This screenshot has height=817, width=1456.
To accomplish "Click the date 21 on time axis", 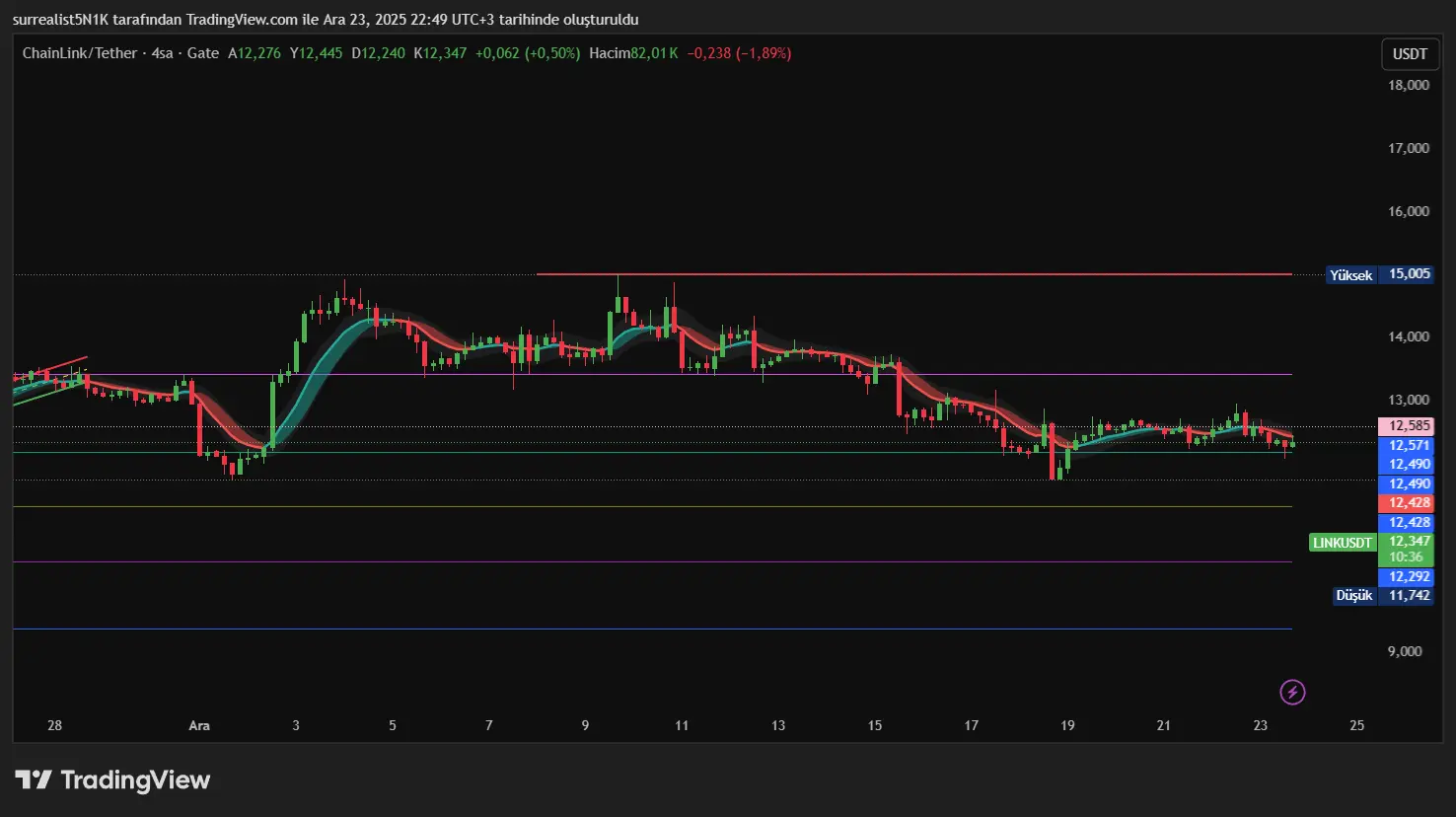I will coord(1164,726).
